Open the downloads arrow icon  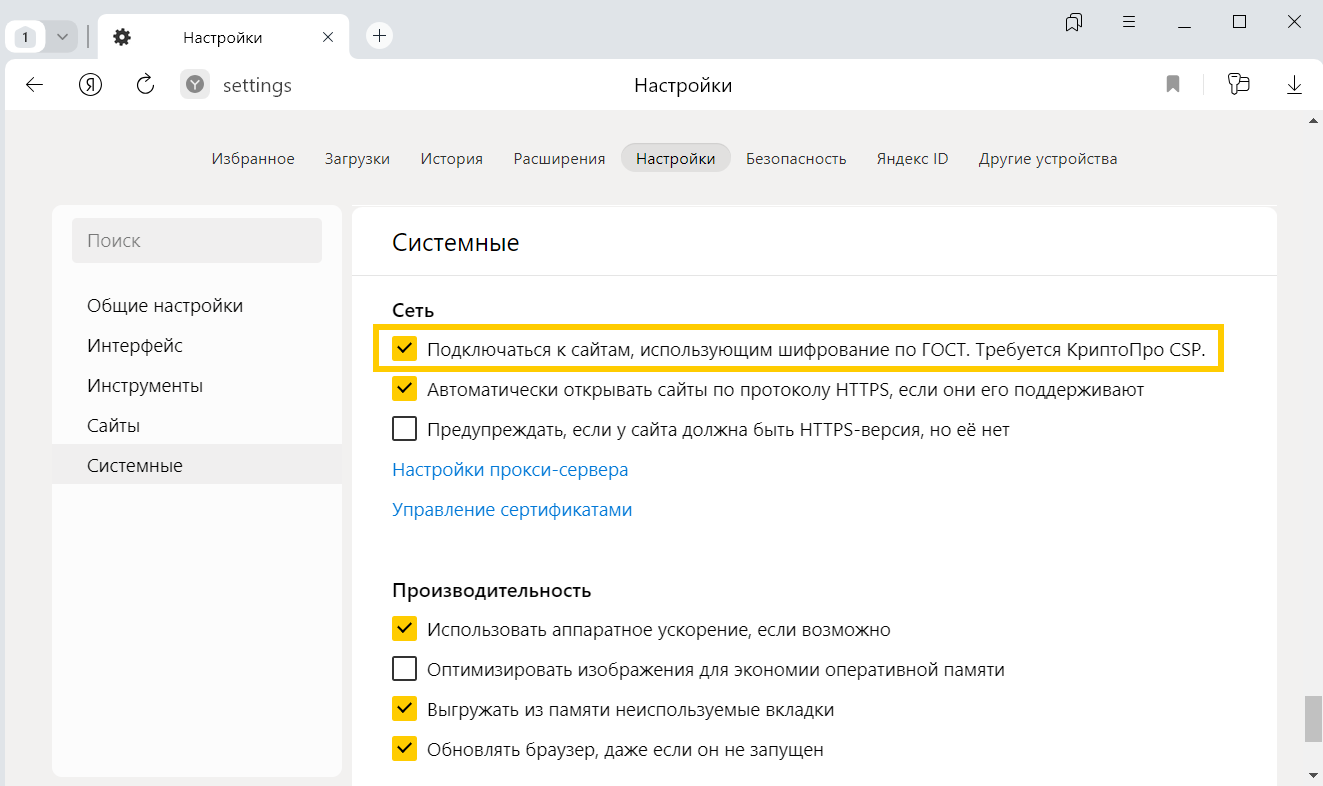1294,85
